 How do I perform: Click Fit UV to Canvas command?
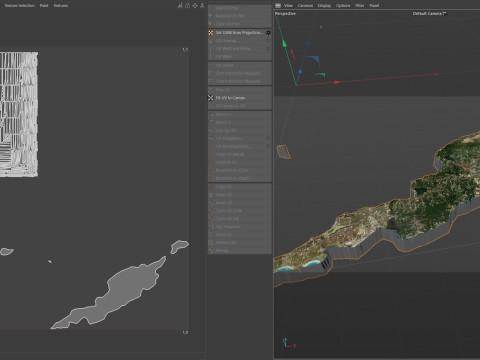pyautogui.click(x=240, y=98)
